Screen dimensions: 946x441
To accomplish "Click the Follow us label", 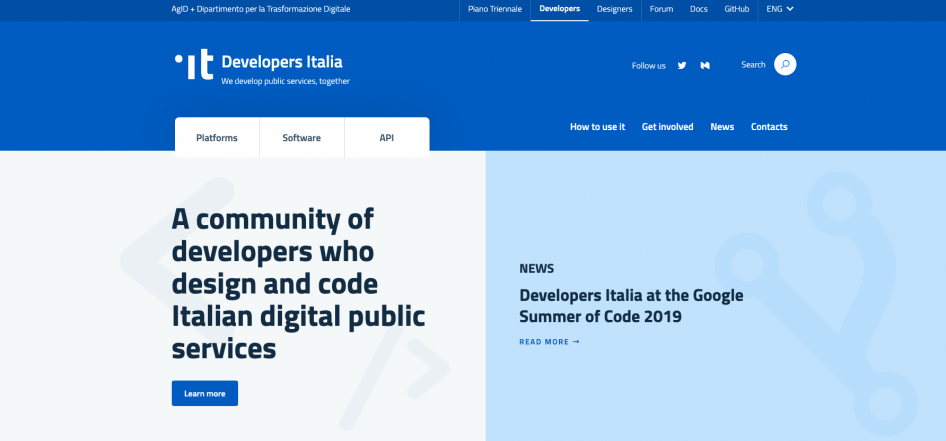I will tap(649, 66).
